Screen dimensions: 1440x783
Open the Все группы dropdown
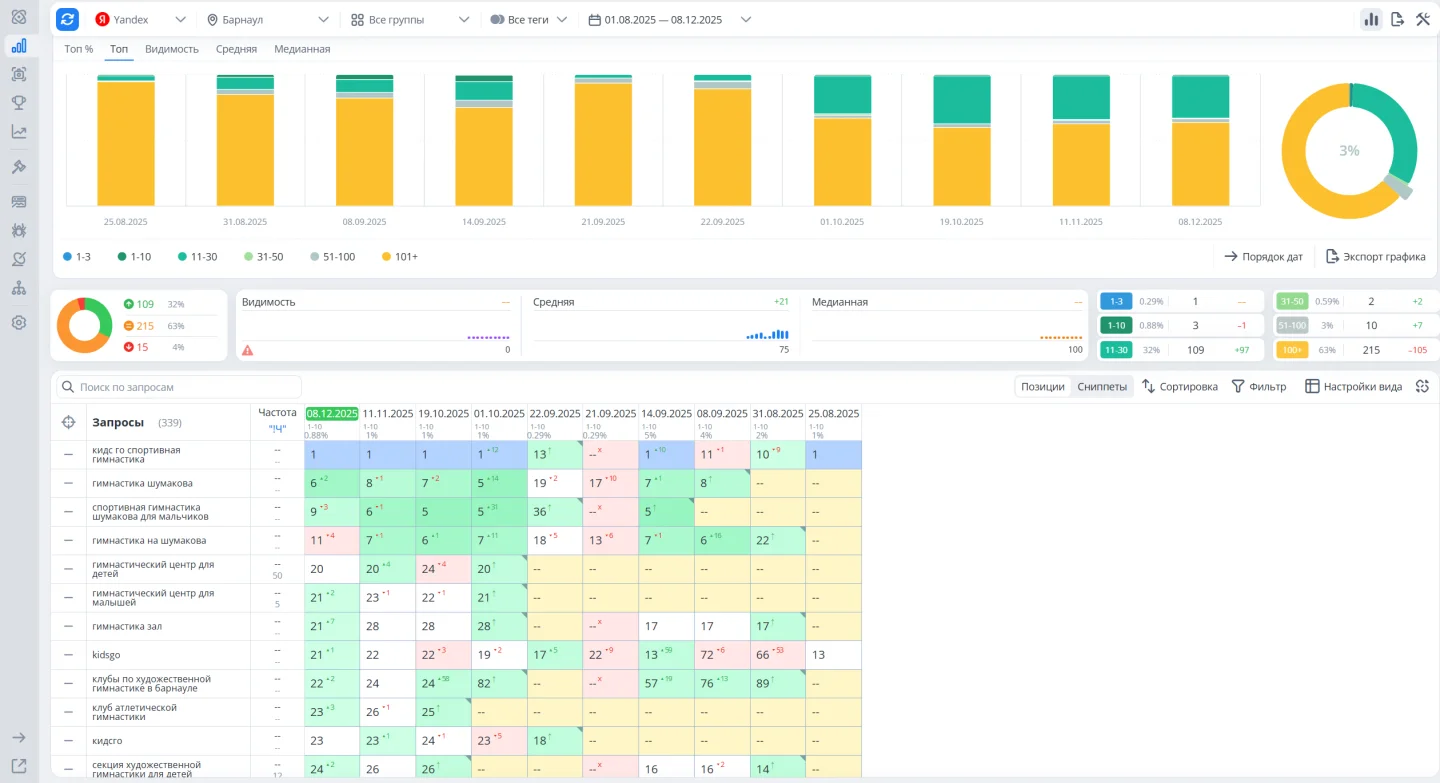(410, 20)
